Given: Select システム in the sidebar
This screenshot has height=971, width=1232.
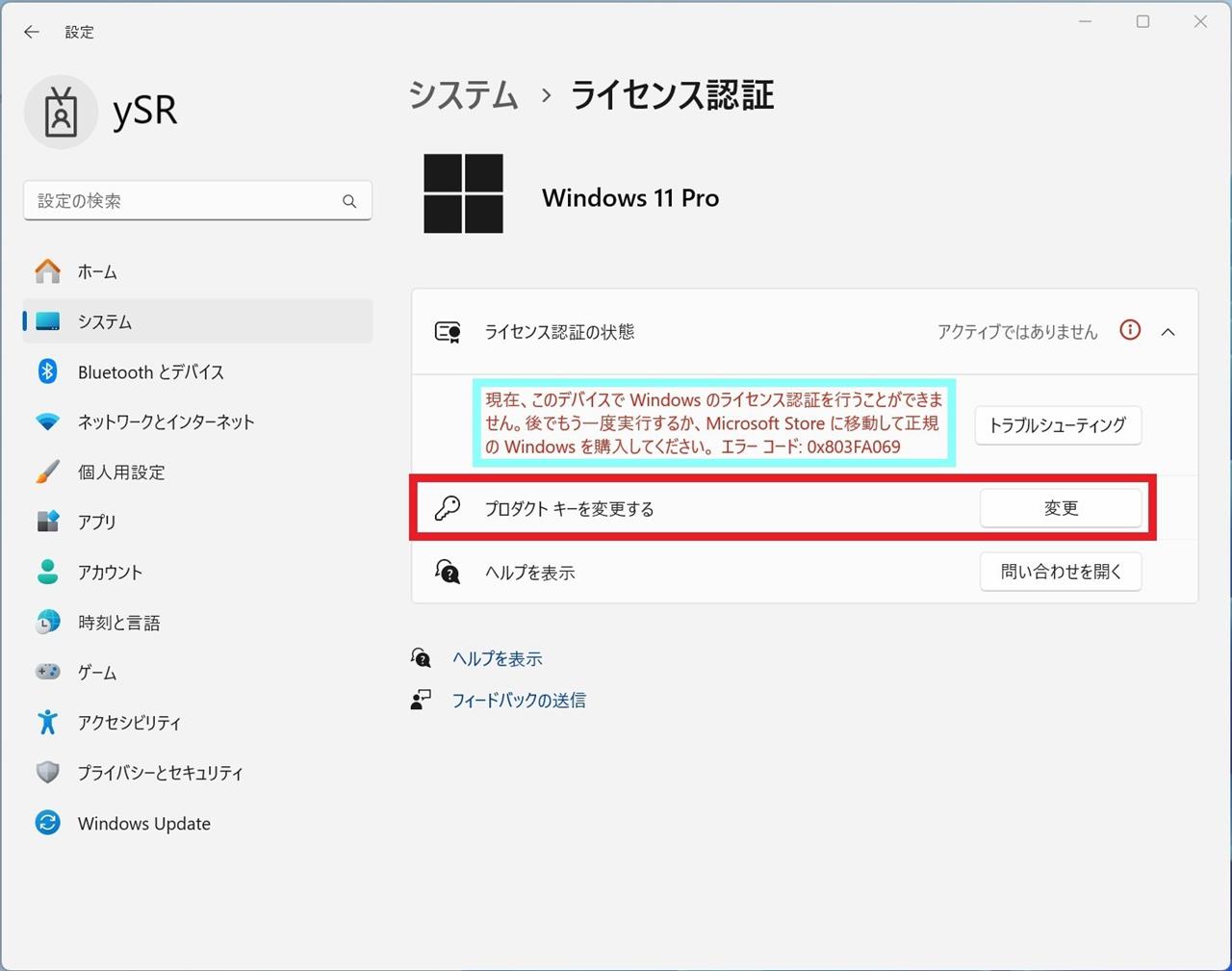Looking at the screenshot, I should pos(197,321).
